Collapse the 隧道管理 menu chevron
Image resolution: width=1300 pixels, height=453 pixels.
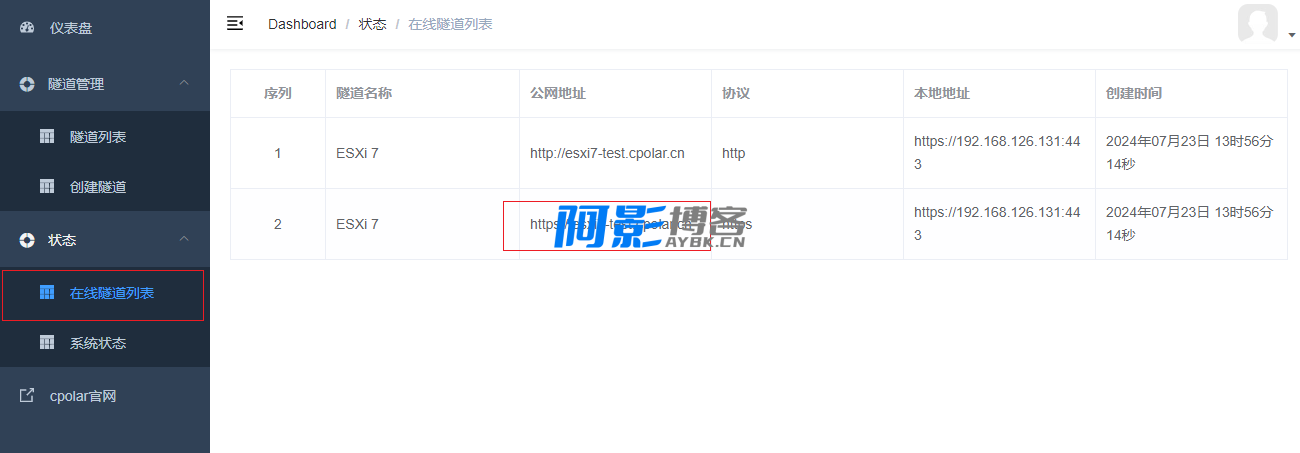[184, 83]
